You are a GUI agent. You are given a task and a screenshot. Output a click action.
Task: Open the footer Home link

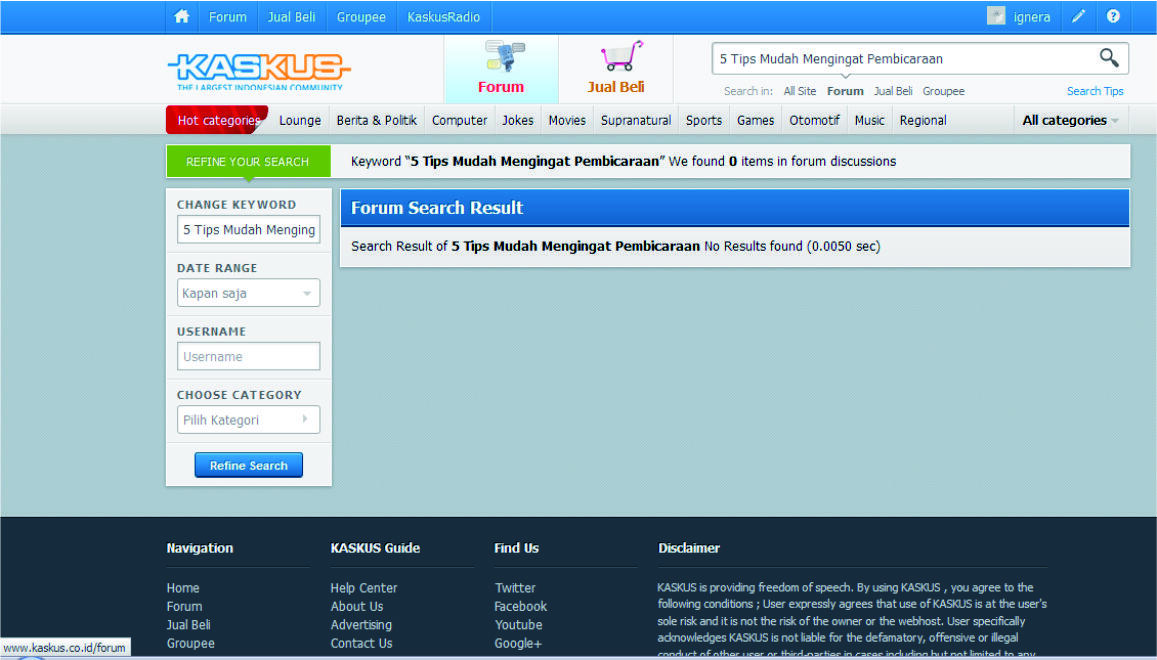[x=183, y=588]
